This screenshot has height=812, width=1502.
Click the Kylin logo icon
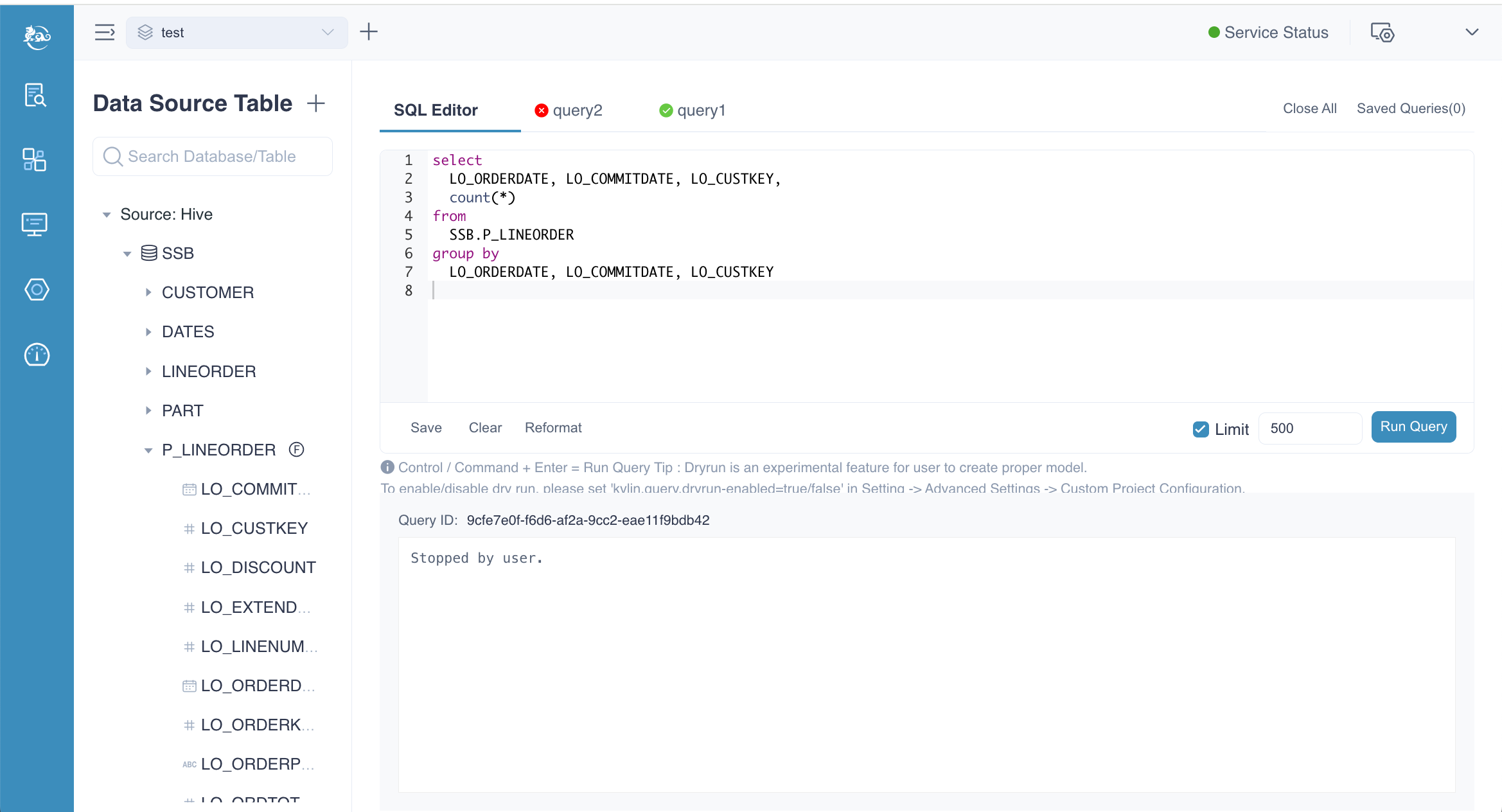pos(37,36)
